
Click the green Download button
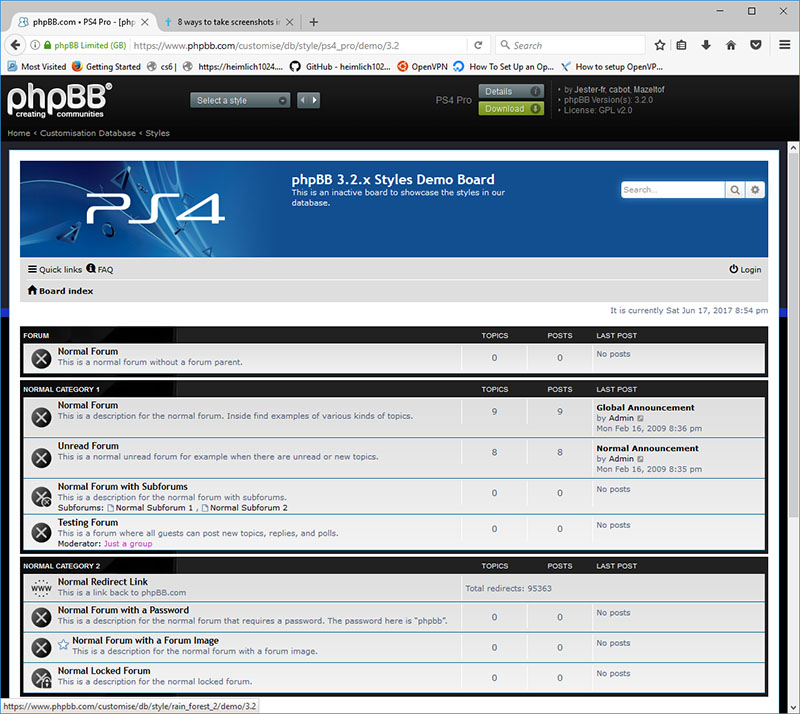(511, 108)
